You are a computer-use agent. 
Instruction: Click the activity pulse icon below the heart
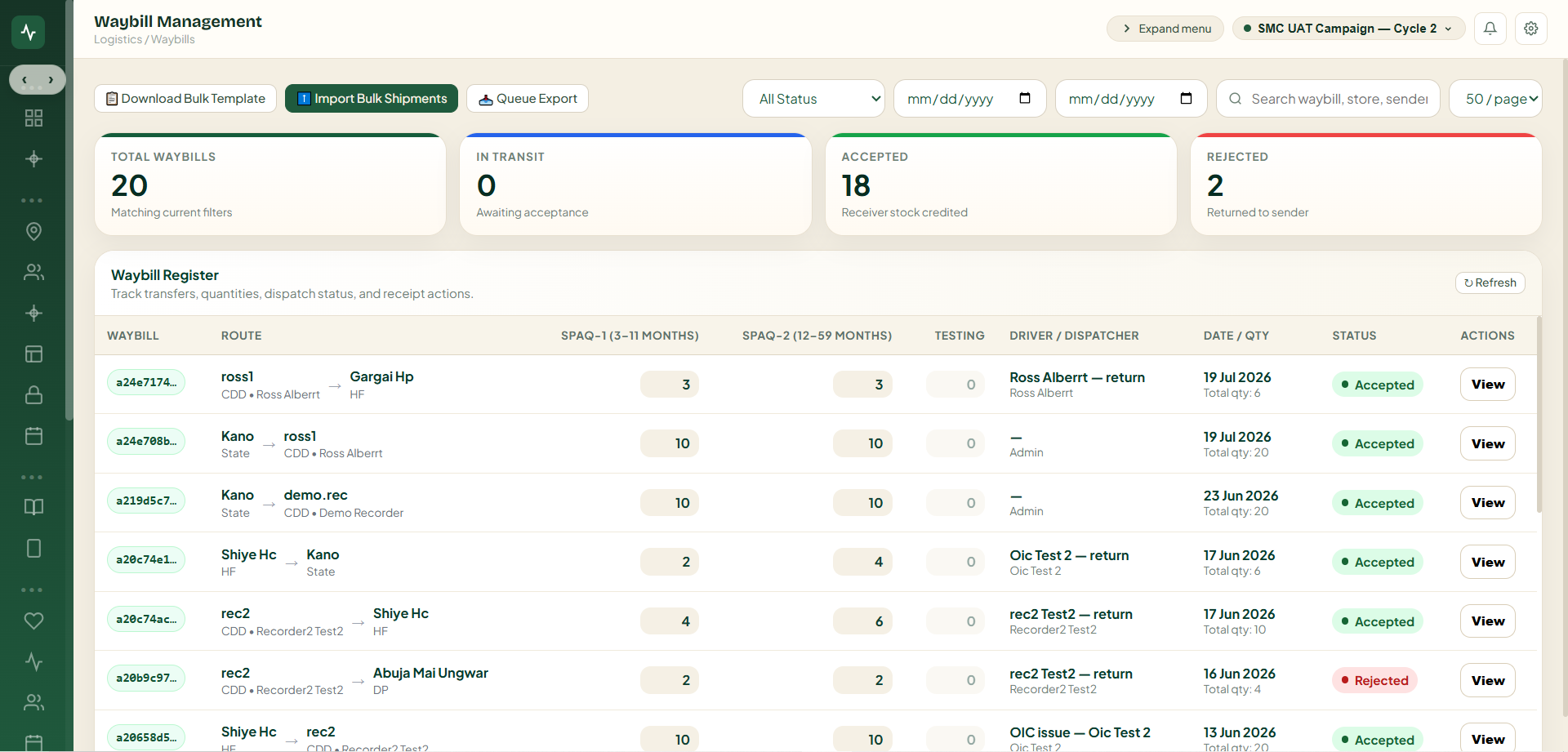33,661
